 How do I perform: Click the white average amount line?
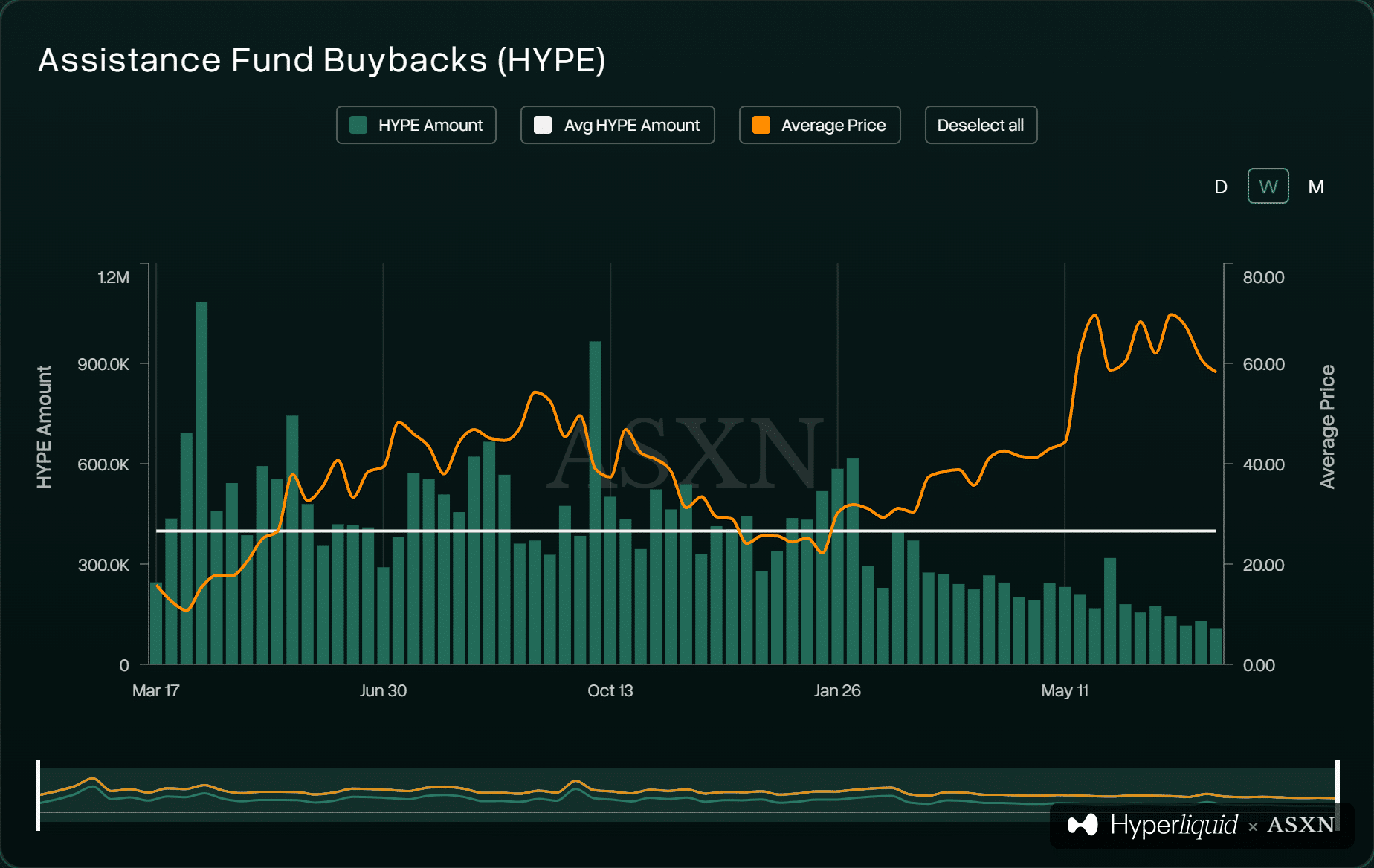point(686,531)
